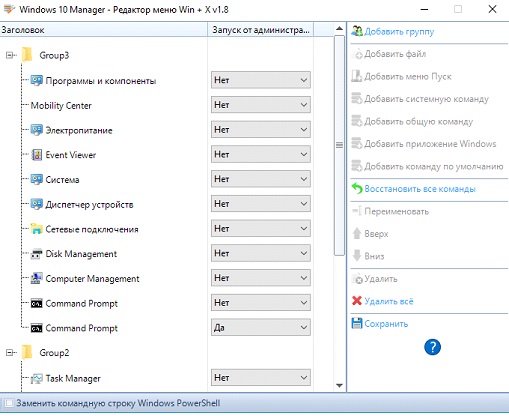Screen dimensions: 509x416
Task: Select Computer Management tree item
Action: coord(92,279)
